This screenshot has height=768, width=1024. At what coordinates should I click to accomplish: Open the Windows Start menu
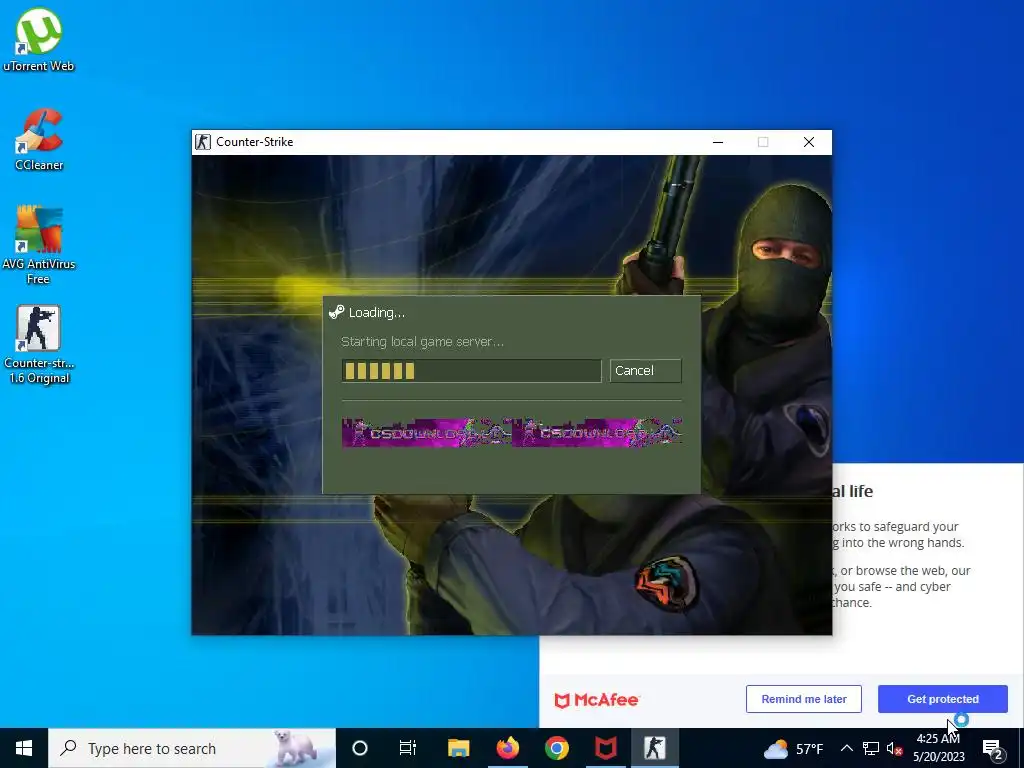pyautogui.click(x=24, y=748)
